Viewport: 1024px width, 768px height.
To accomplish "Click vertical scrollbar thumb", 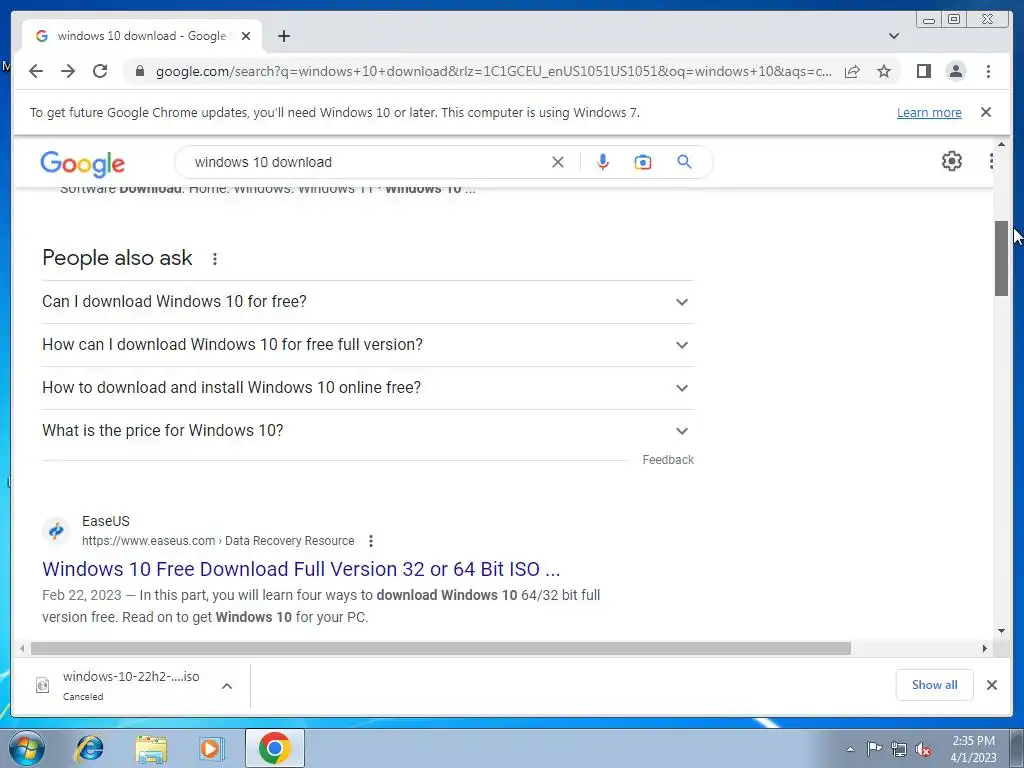I will pyautogui.click(x=1001, y=259).
